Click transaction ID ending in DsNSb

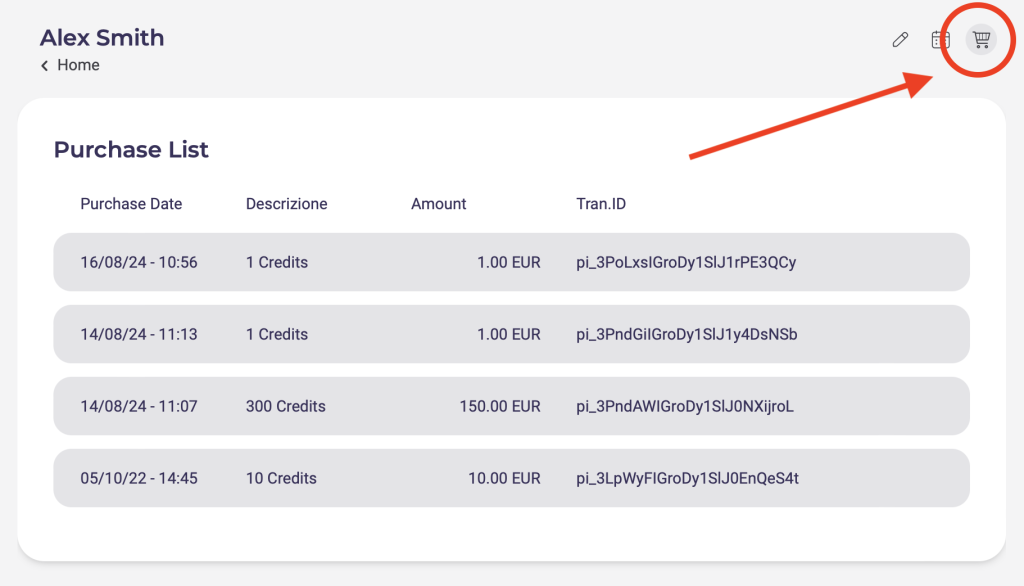tap(687, 335)
